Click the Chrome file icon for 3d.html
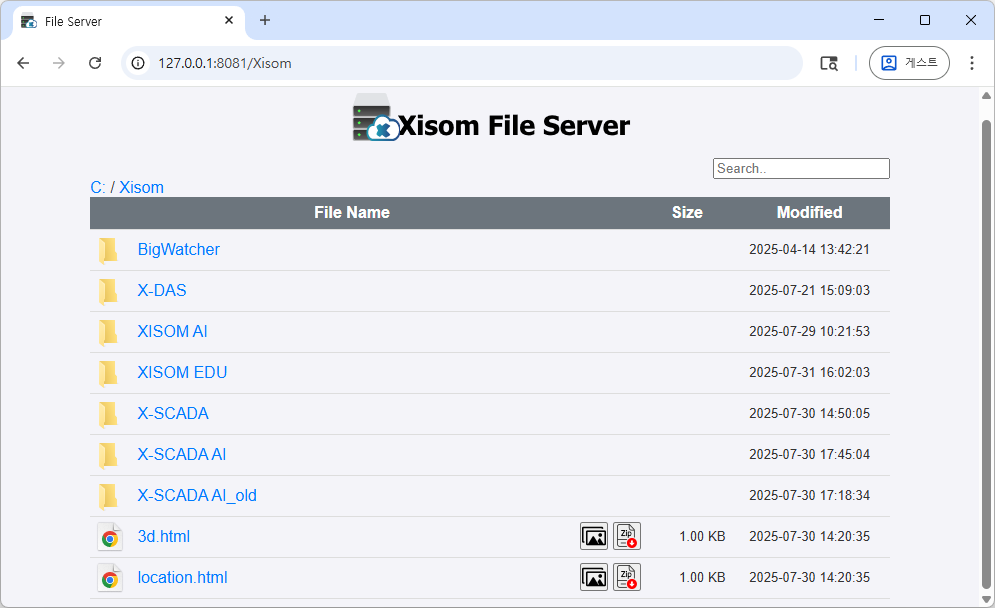Viewport: 995px width, 608px height. click(x=110, y=537)
